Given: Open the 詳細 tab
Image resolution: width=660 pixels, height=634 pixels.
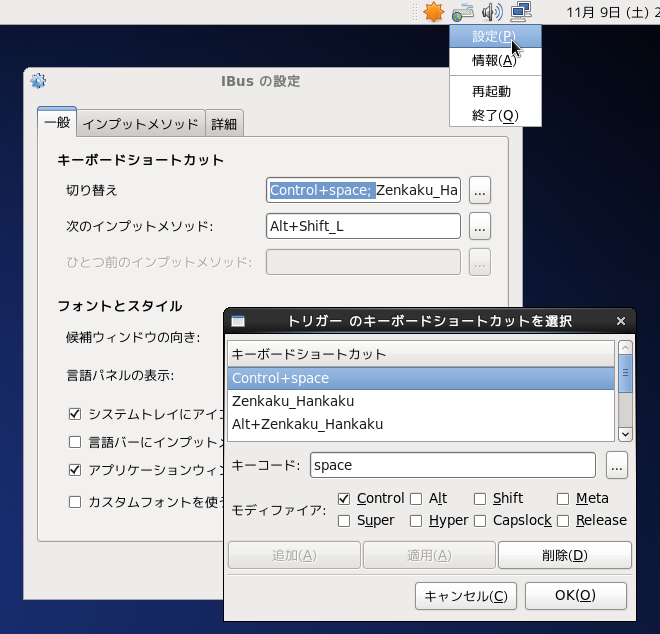Looking at the screenshot, I should pos(224,124).
